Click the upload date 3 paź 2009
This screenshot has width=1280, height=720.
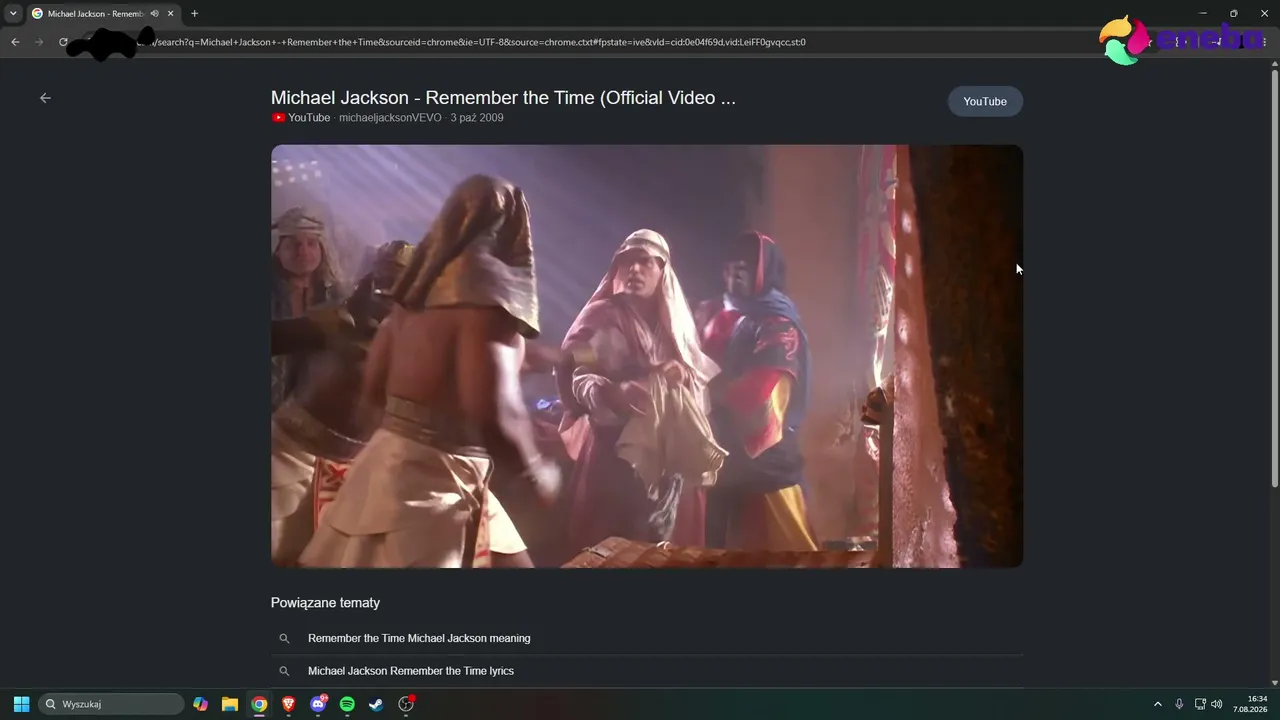coord(477,118)
